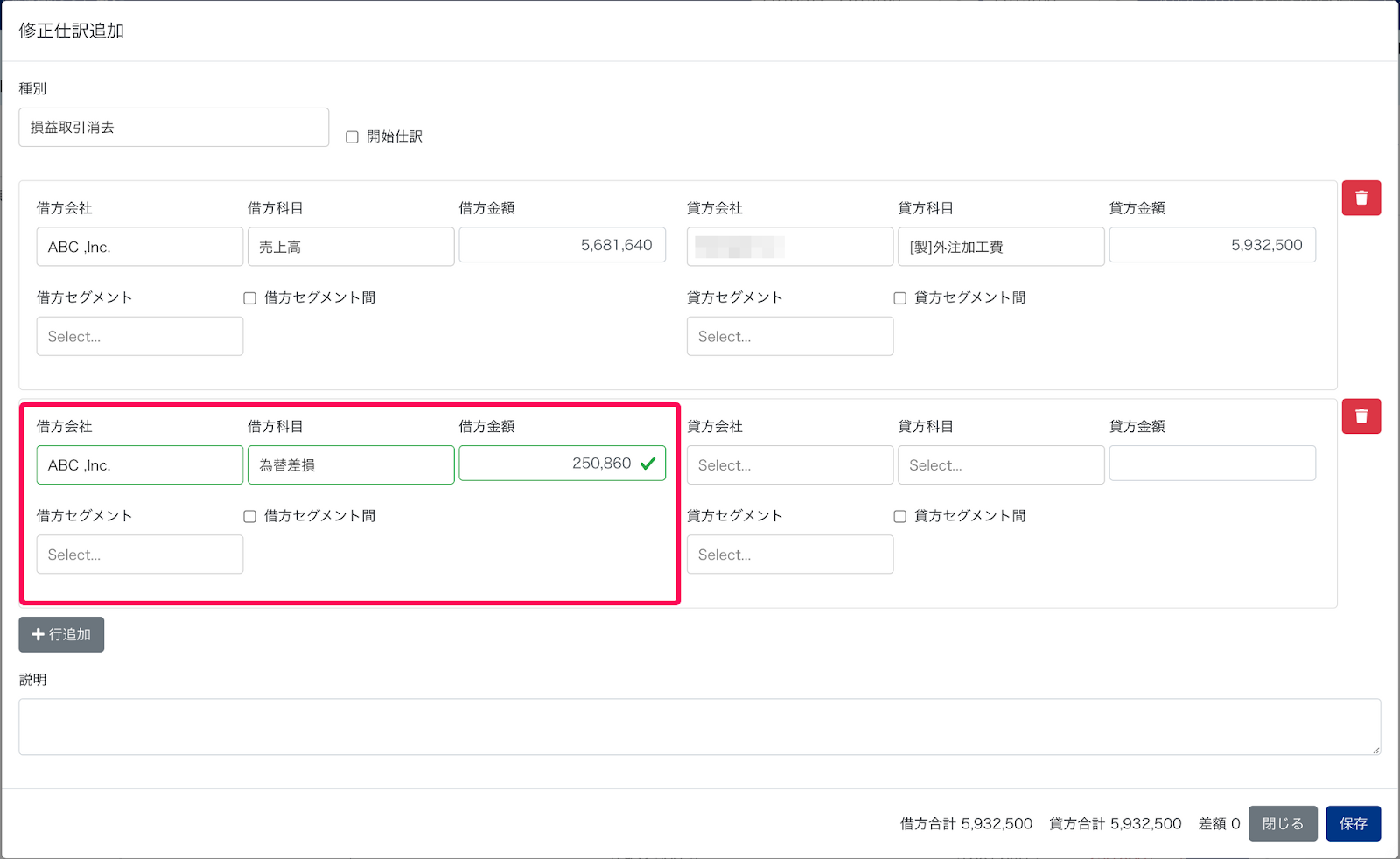Check 貸方セグメント間 in first row
1400x859 pixels.
point(899,298)
